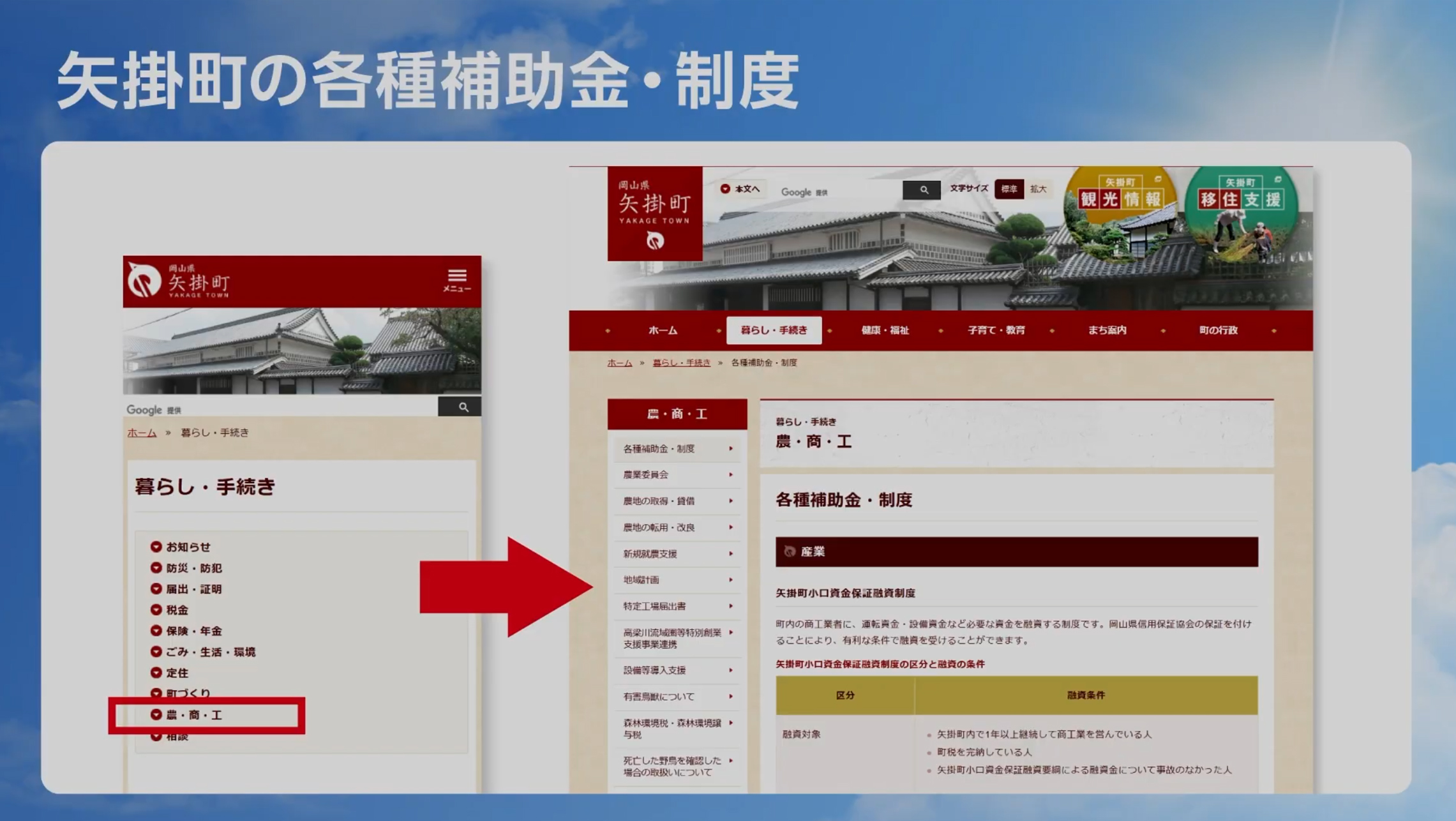The width and height of the screenshot is (1456, 821).
Task: Click the search magnifier icon in the desktop header
Action: pos(922,189)
